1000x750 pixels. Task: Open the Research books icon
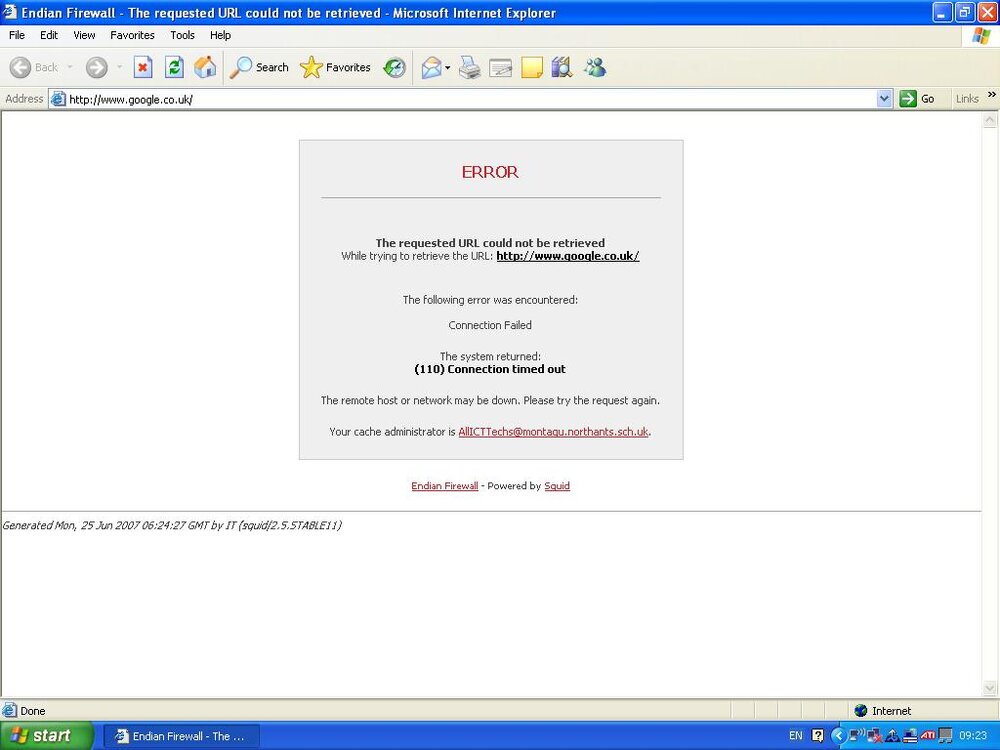(562, 67)
